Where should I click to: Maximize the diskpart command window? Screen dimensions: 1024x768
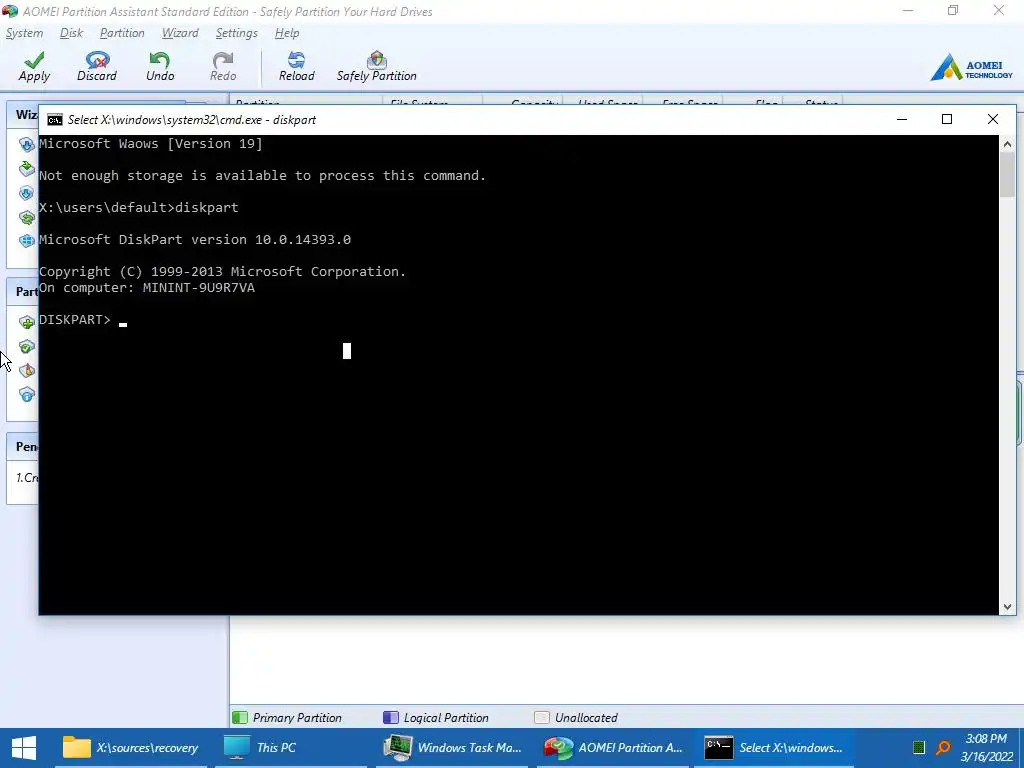947,119
